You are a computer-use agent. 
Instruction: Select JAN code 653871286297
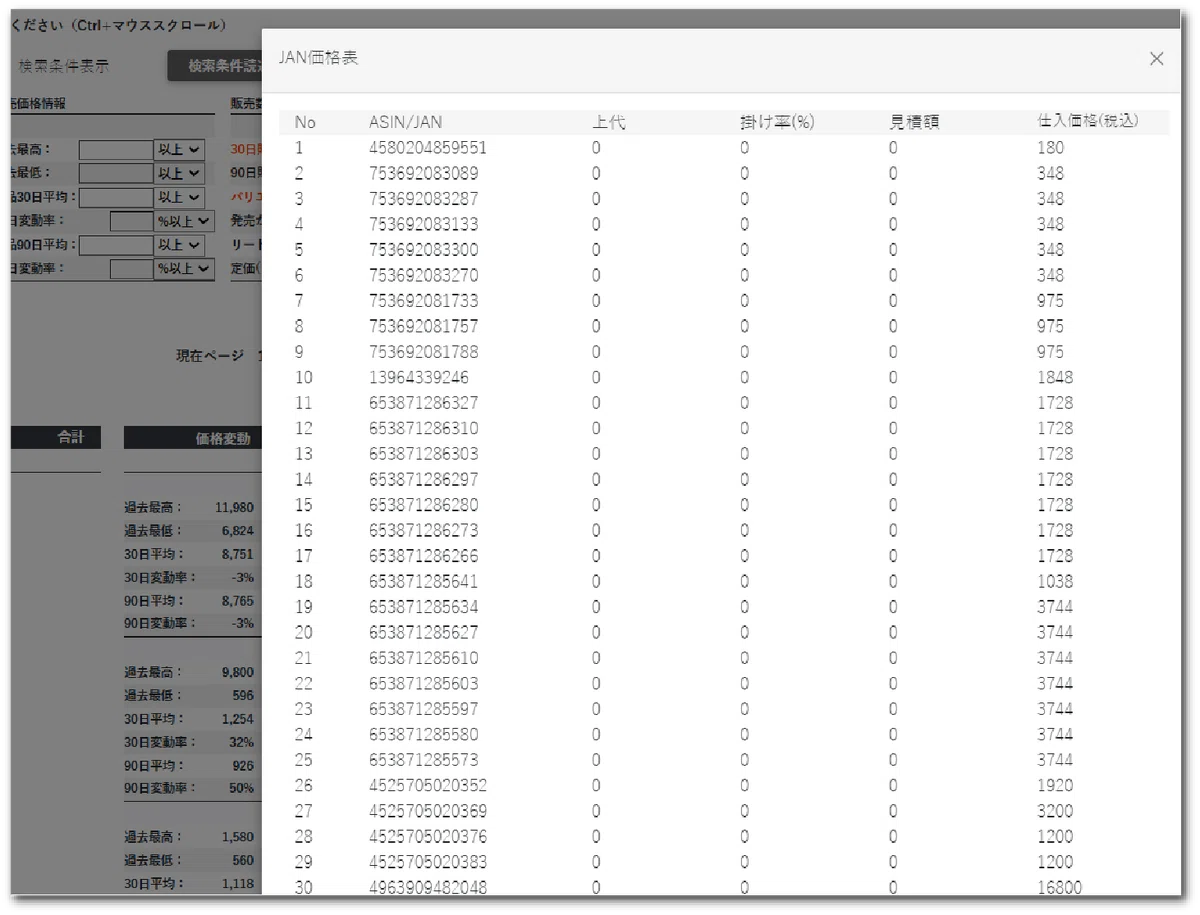click(423, 479)
